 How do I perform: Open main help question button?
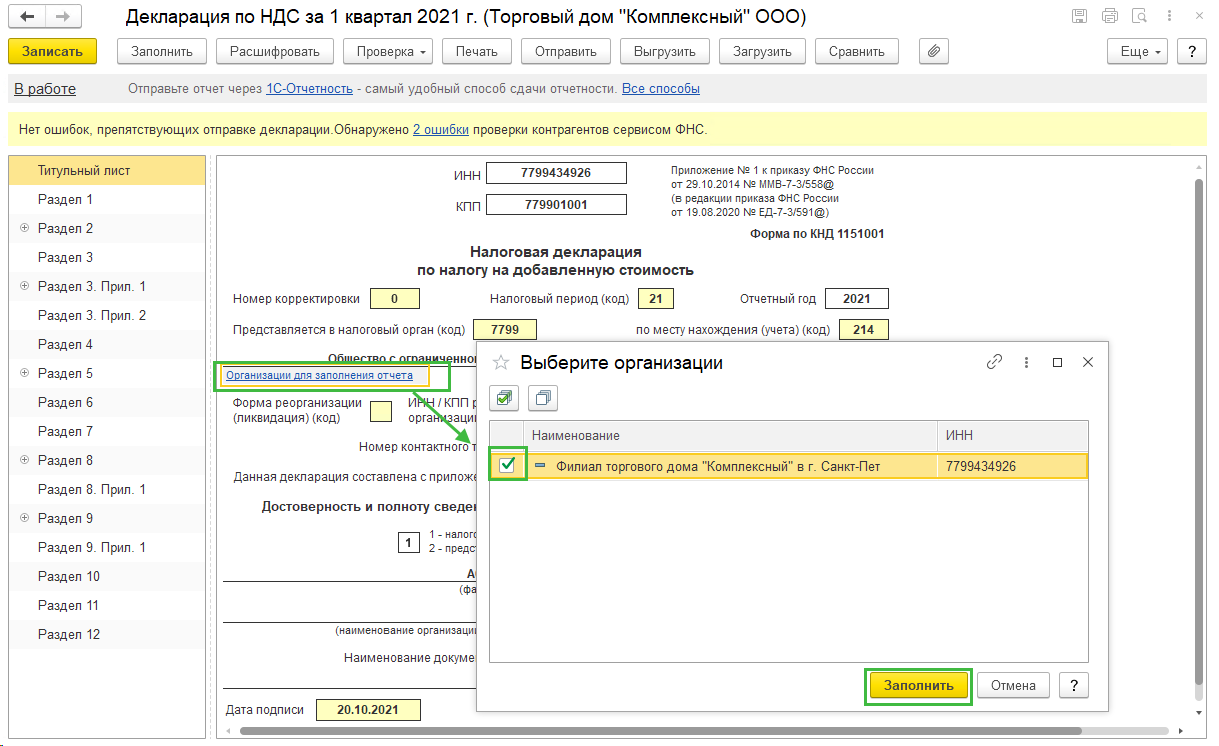pos(1192,51)
